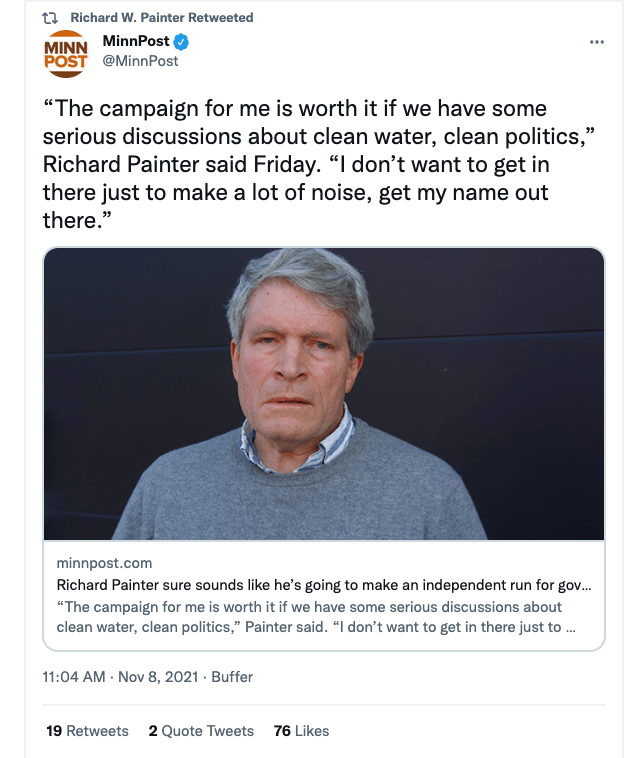Click the MinnPost display name

[136, 42]
